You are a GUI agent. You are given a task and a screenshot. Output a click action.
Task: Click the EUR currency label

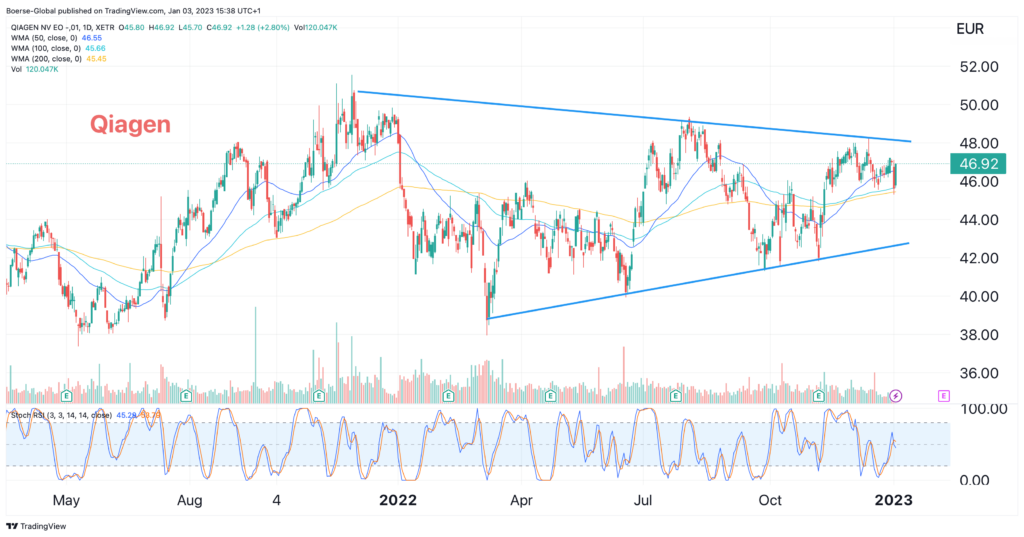(970, 29)
